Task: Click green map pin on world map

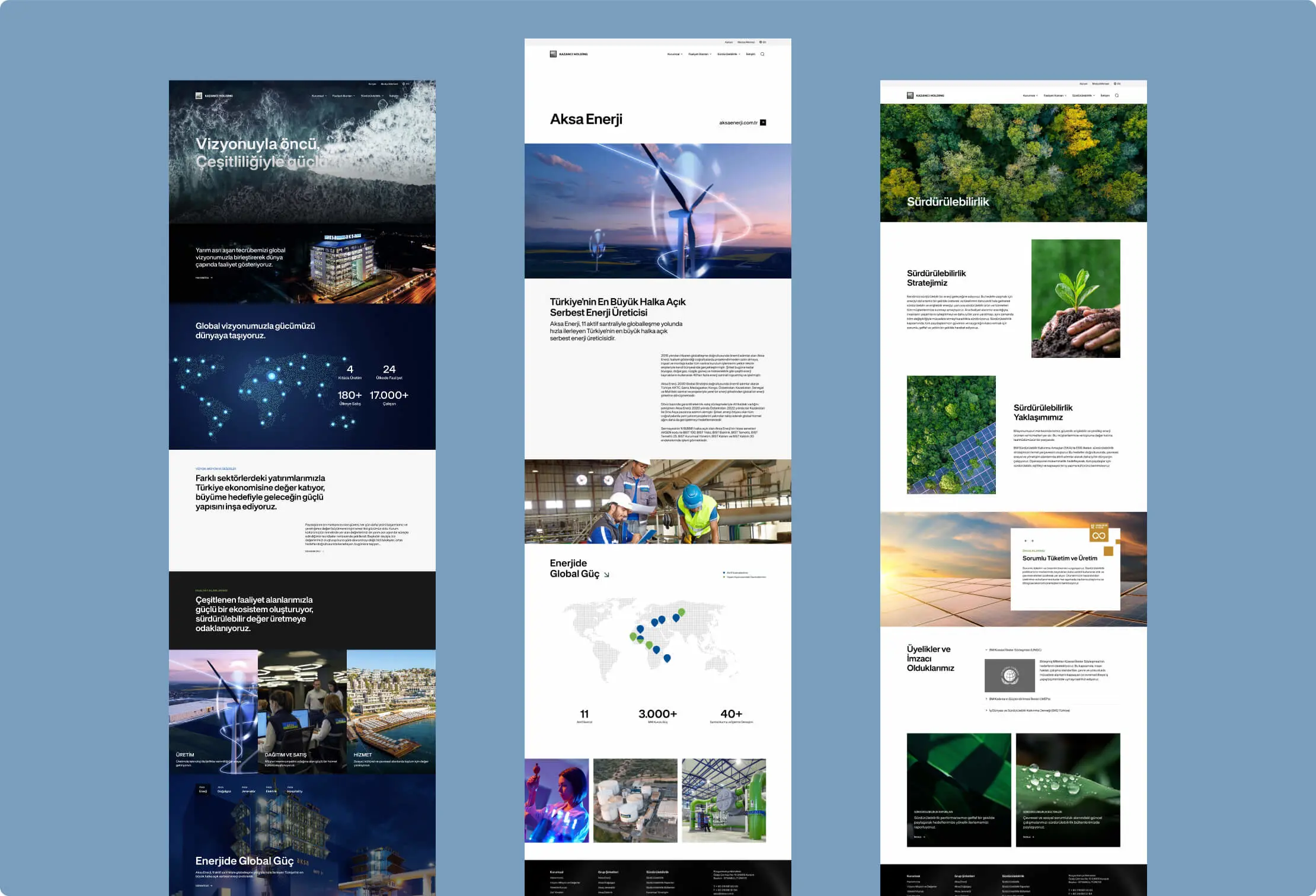Action: coord(681,612)
